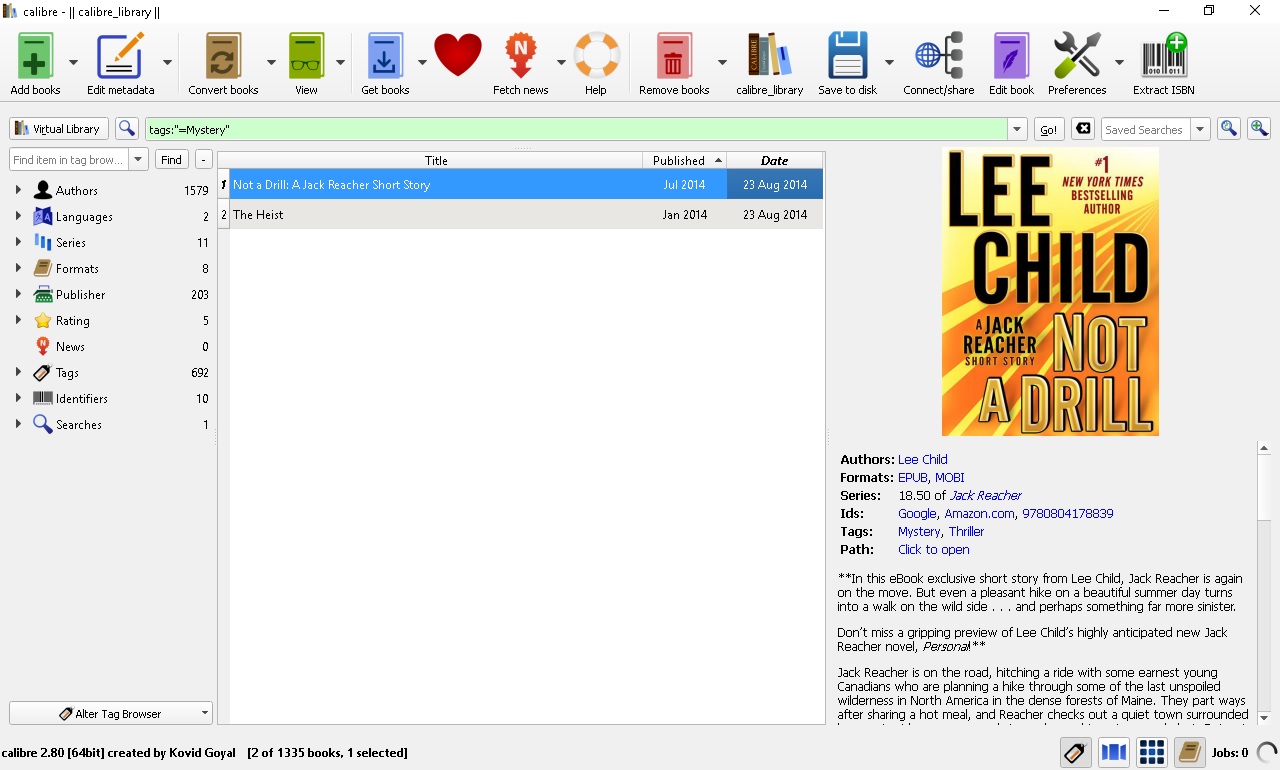Open the Preferences dropdown arrow

pos(1119,62)
